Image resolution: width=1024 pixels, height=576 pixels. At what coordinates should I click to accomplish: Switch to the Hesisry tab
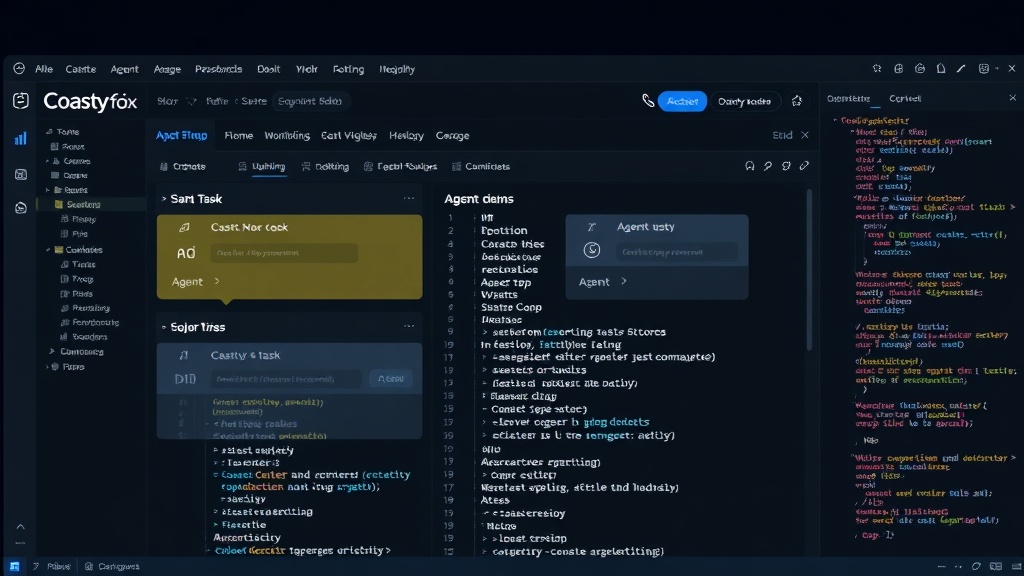click(x=406, y=135)
